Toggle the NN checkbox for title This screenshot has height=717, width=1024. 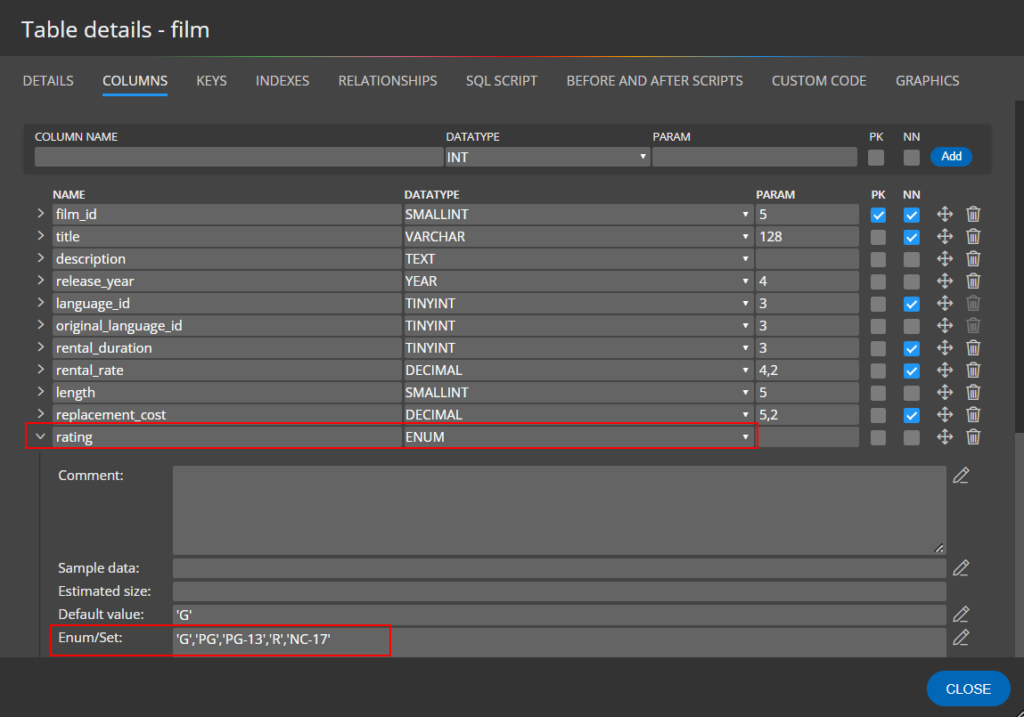coord(911,237)
